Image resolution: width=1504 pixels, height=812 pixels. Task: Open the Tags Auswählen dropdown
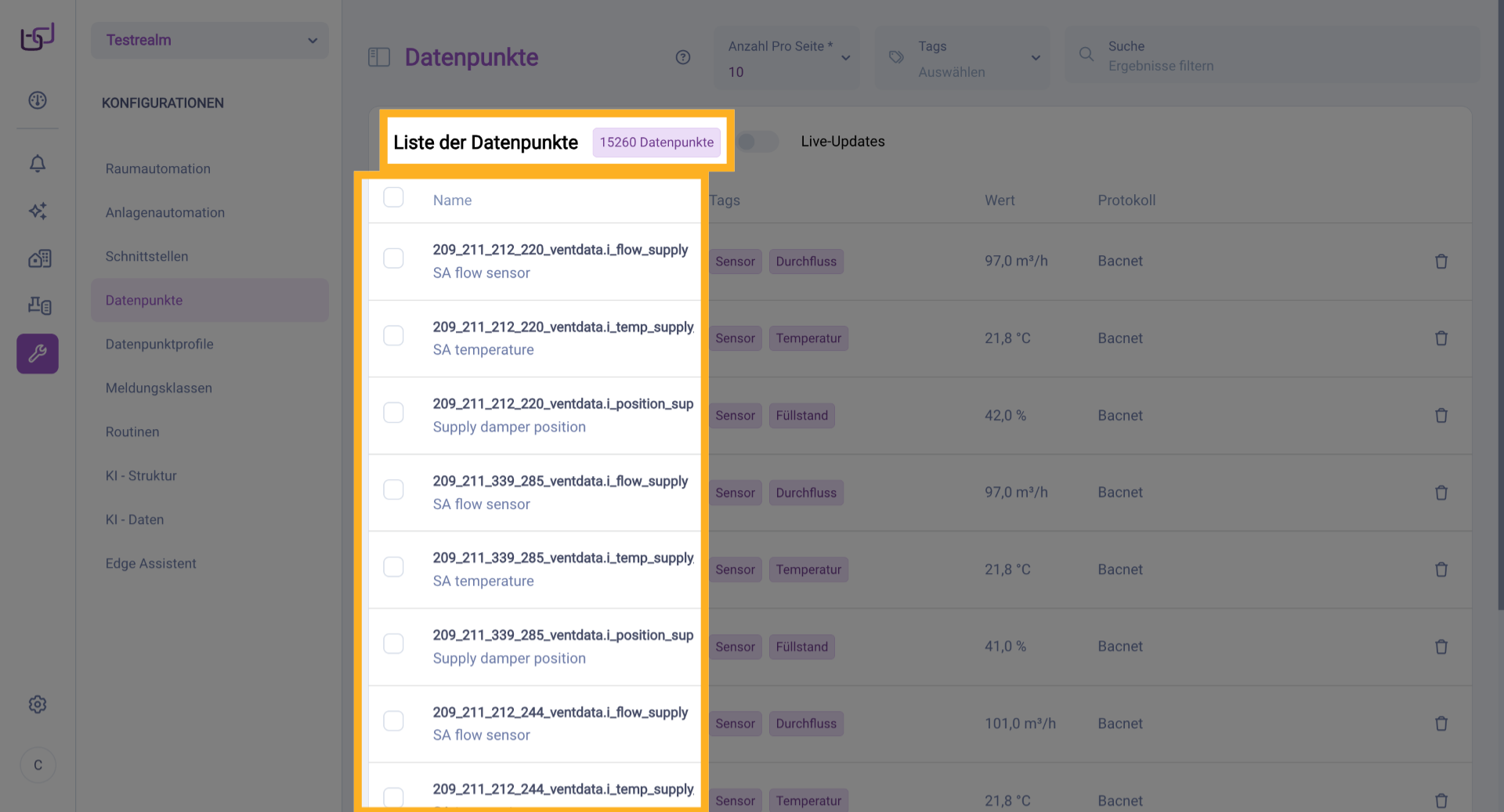click(x=963, y=58)
